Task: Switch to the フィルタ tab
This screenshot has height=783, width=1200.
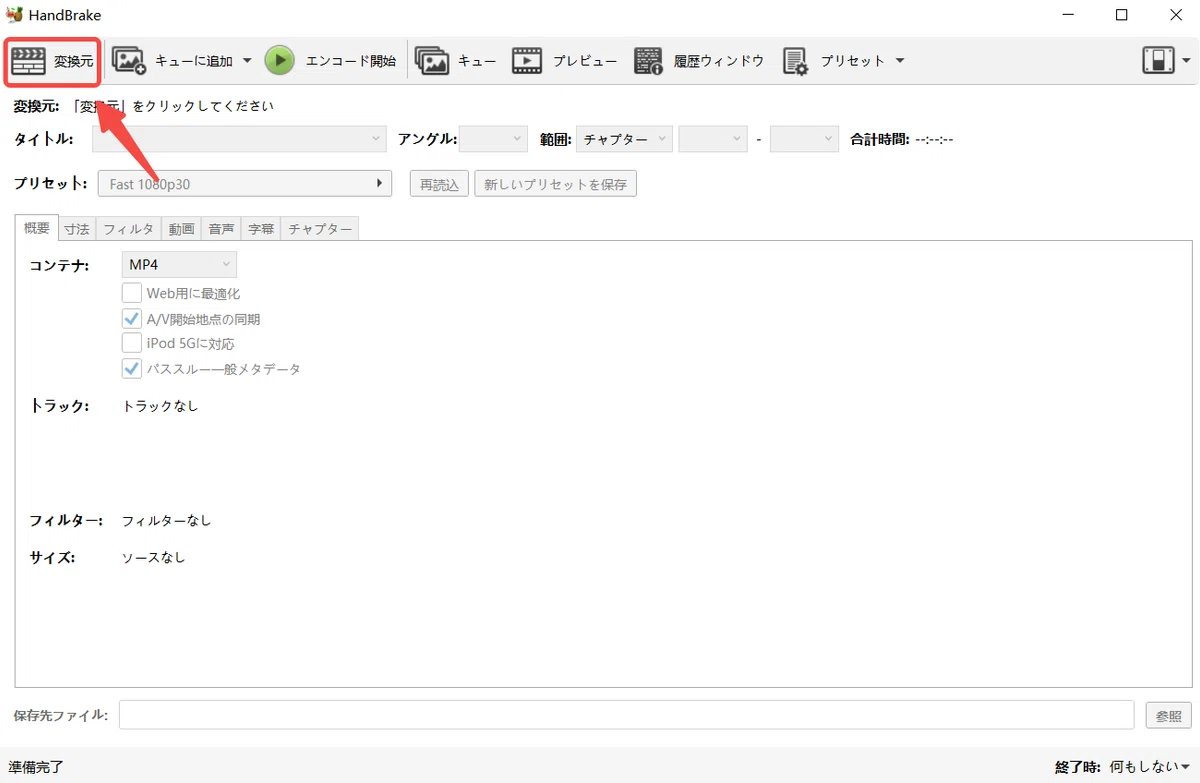Action: pyautogui.click(x=128, y=229)
